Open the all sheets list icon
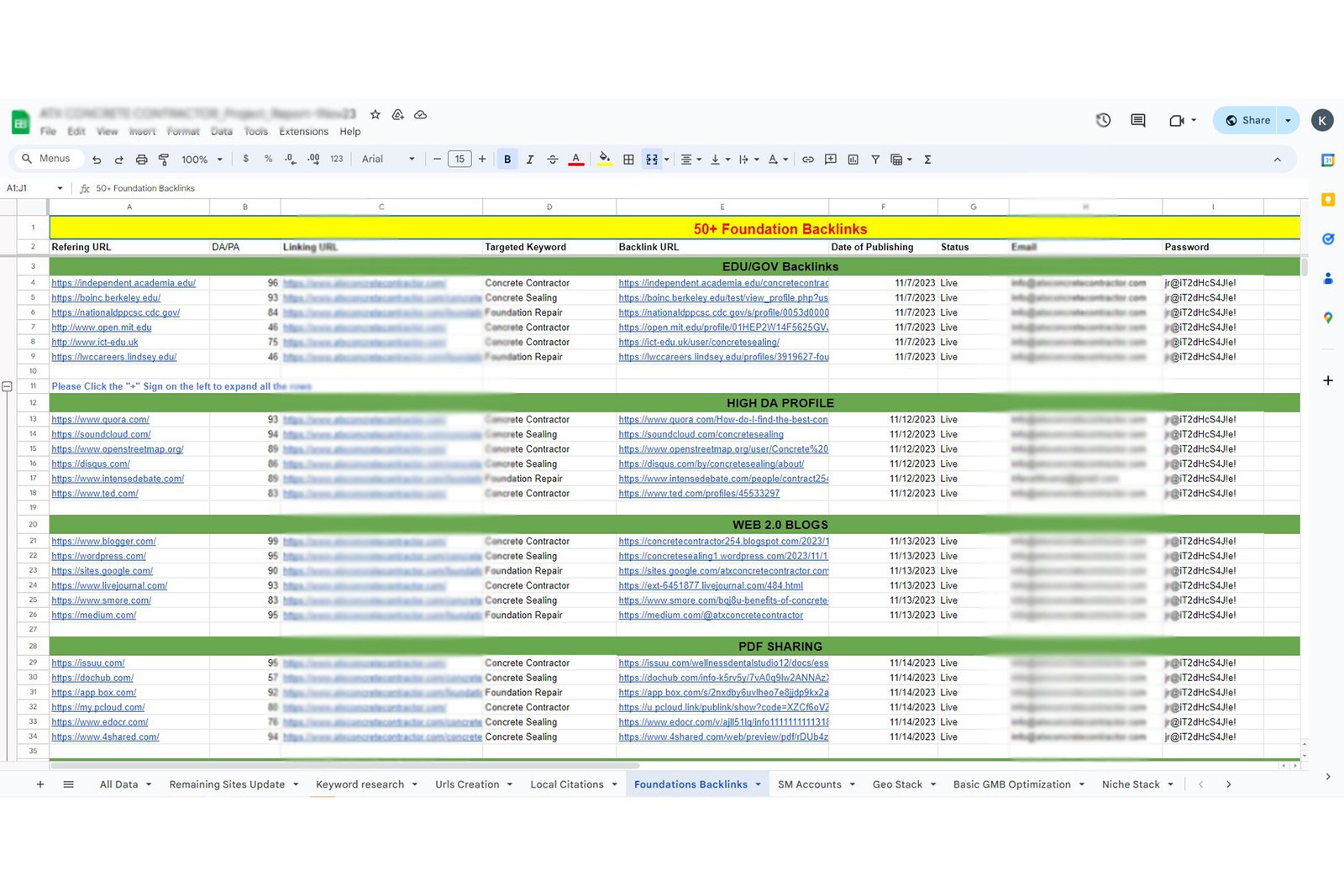1344x896 pixels. (69, 784)
